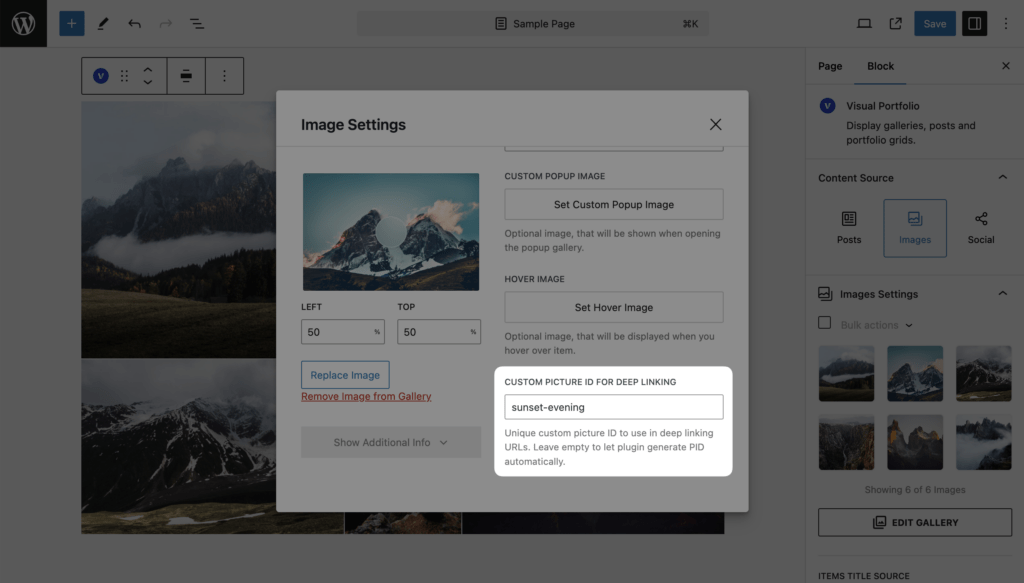Collapse the Content Source panel
This screenshot has width=1024, height=583.
(1002, 177)
